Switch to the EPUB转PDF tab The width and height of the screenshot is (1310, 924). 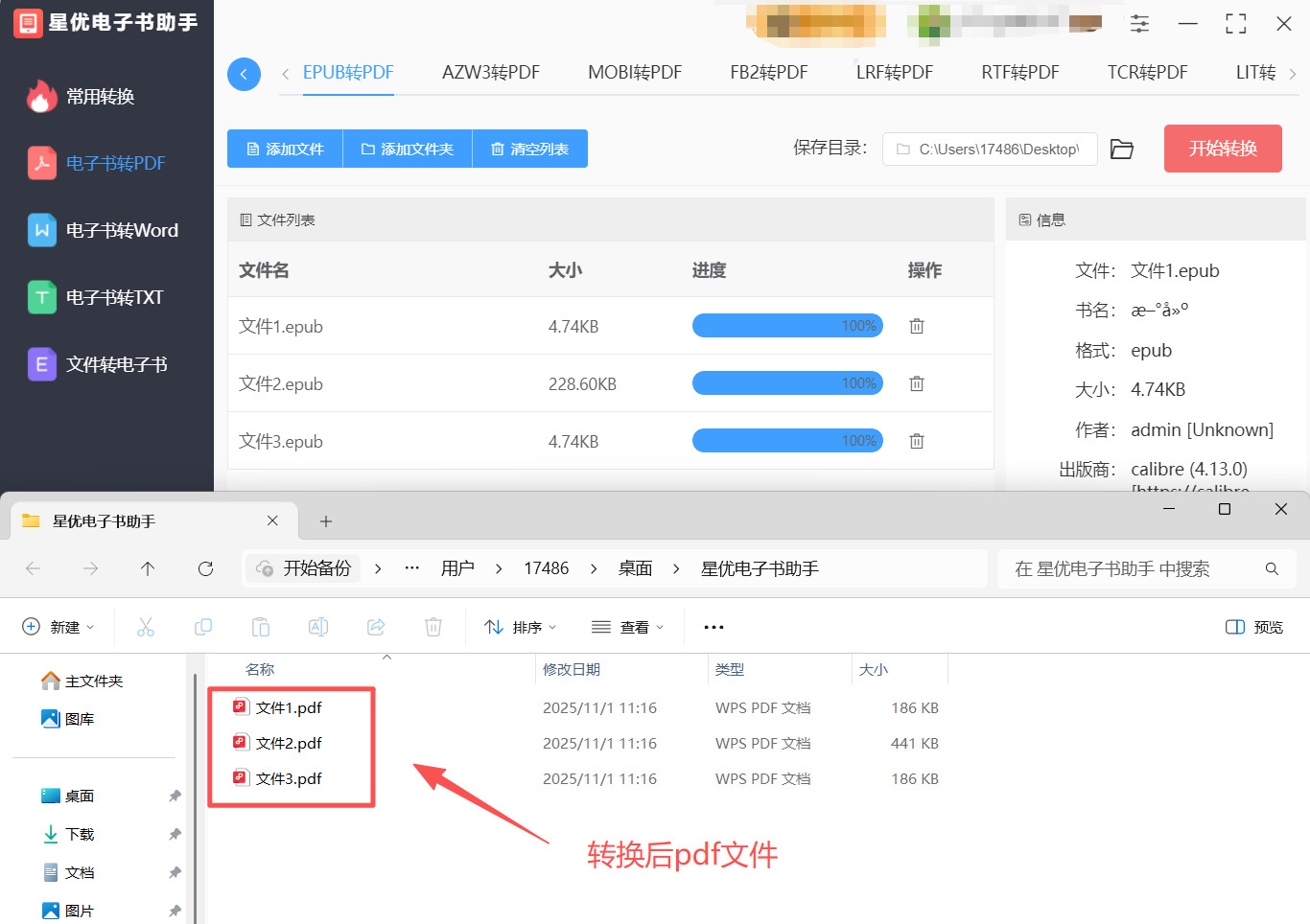348,73
